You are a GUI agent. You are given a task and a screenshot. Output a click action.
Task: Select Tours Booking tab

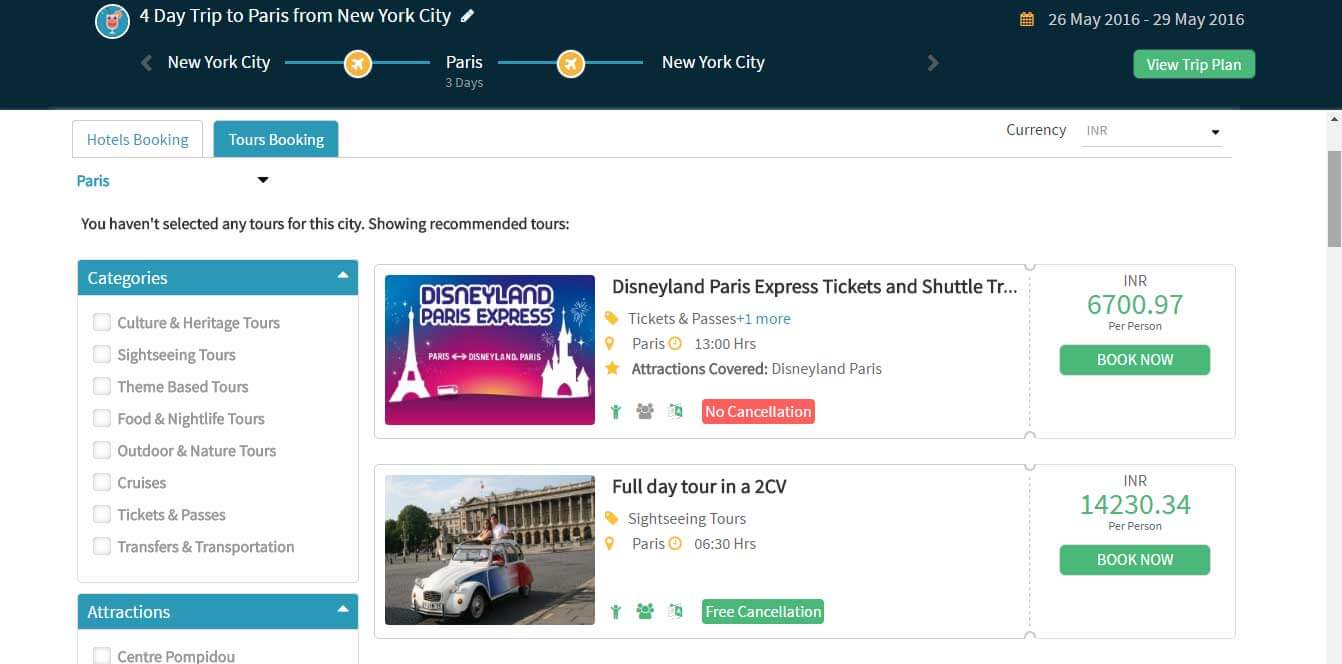[x=276, y=139]
